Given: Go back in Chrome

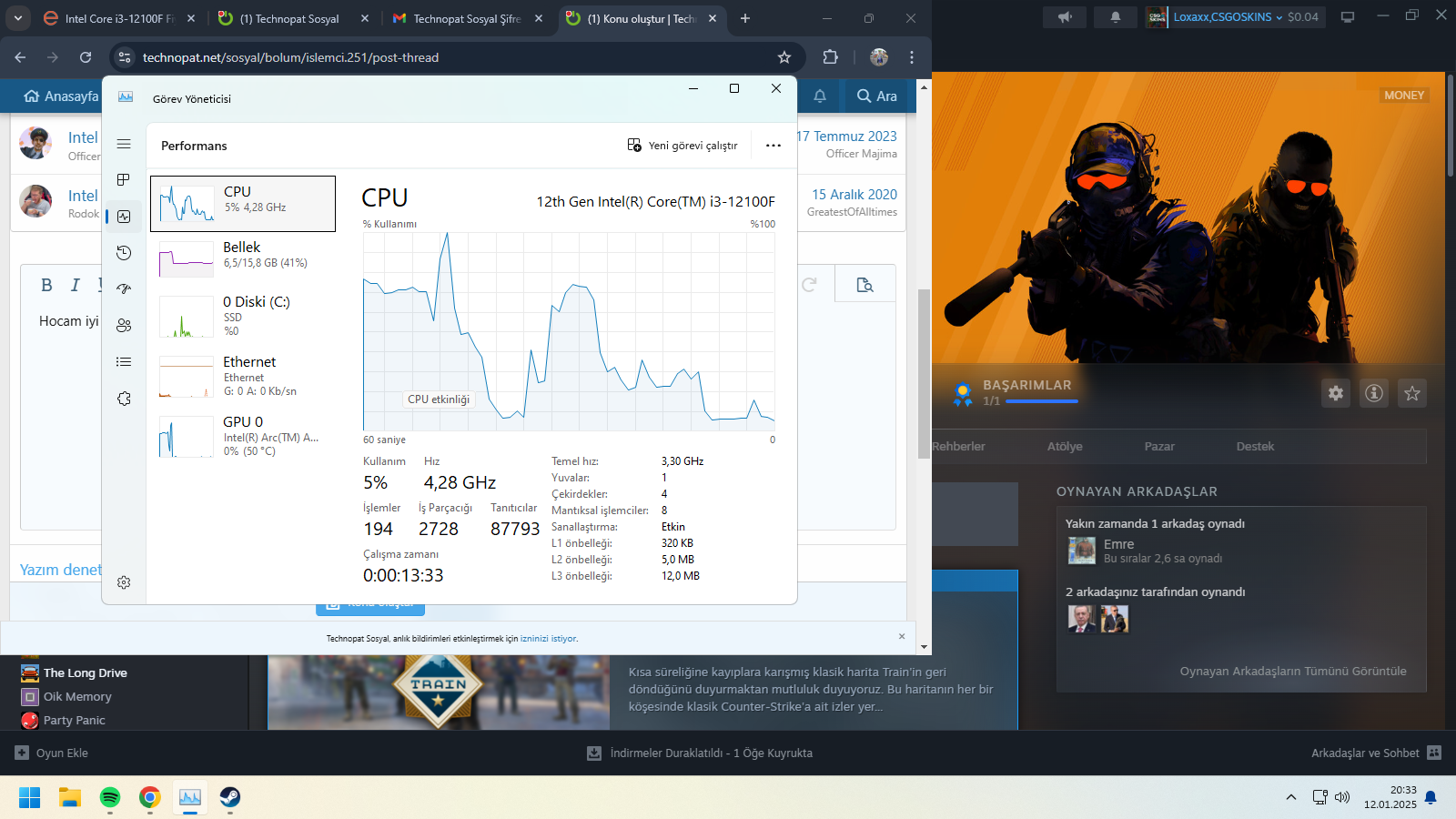Looking at the screenshot, I should (x=20, y=57).
